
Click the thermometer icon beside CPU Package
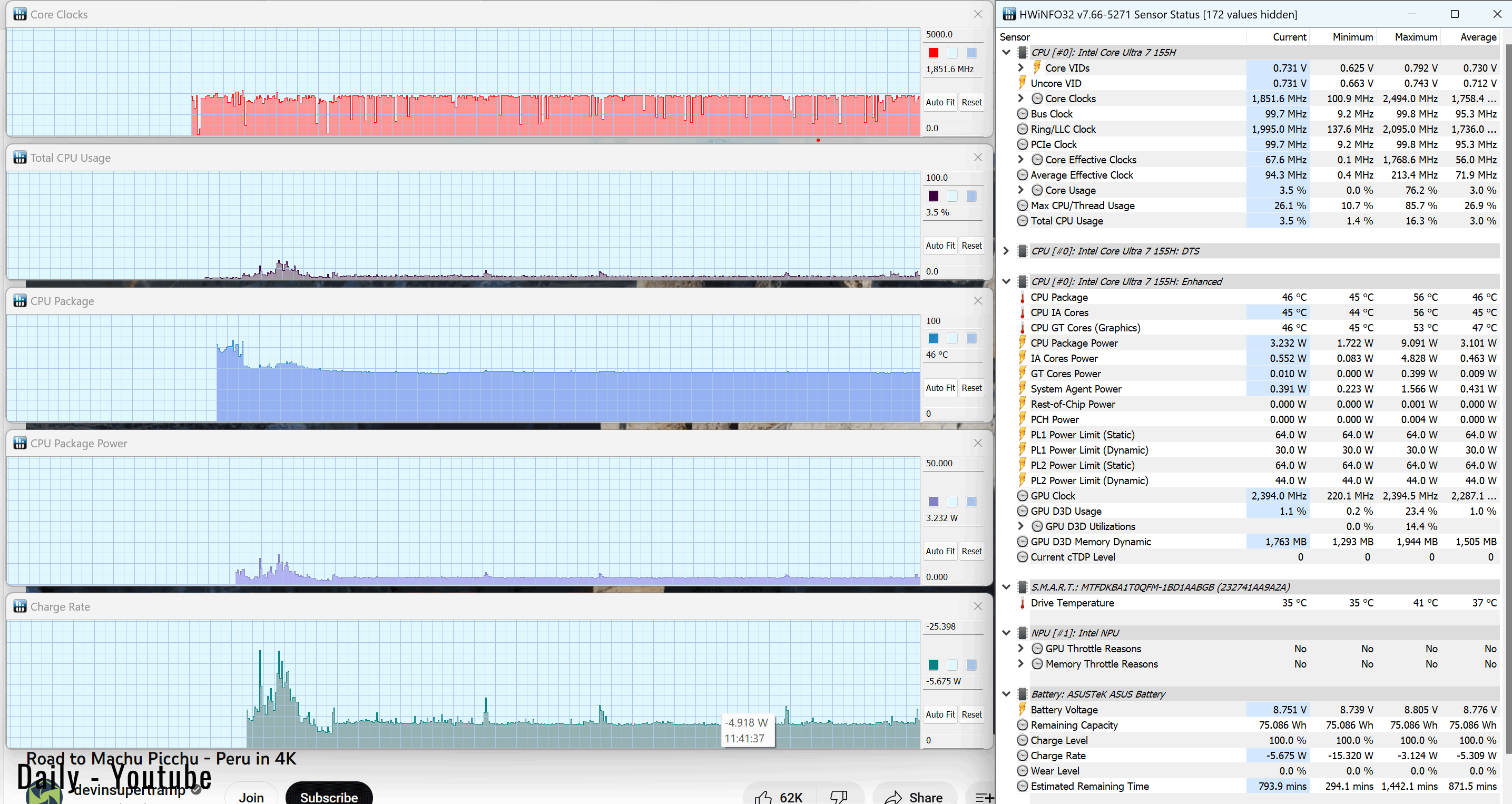[1023, 298]
